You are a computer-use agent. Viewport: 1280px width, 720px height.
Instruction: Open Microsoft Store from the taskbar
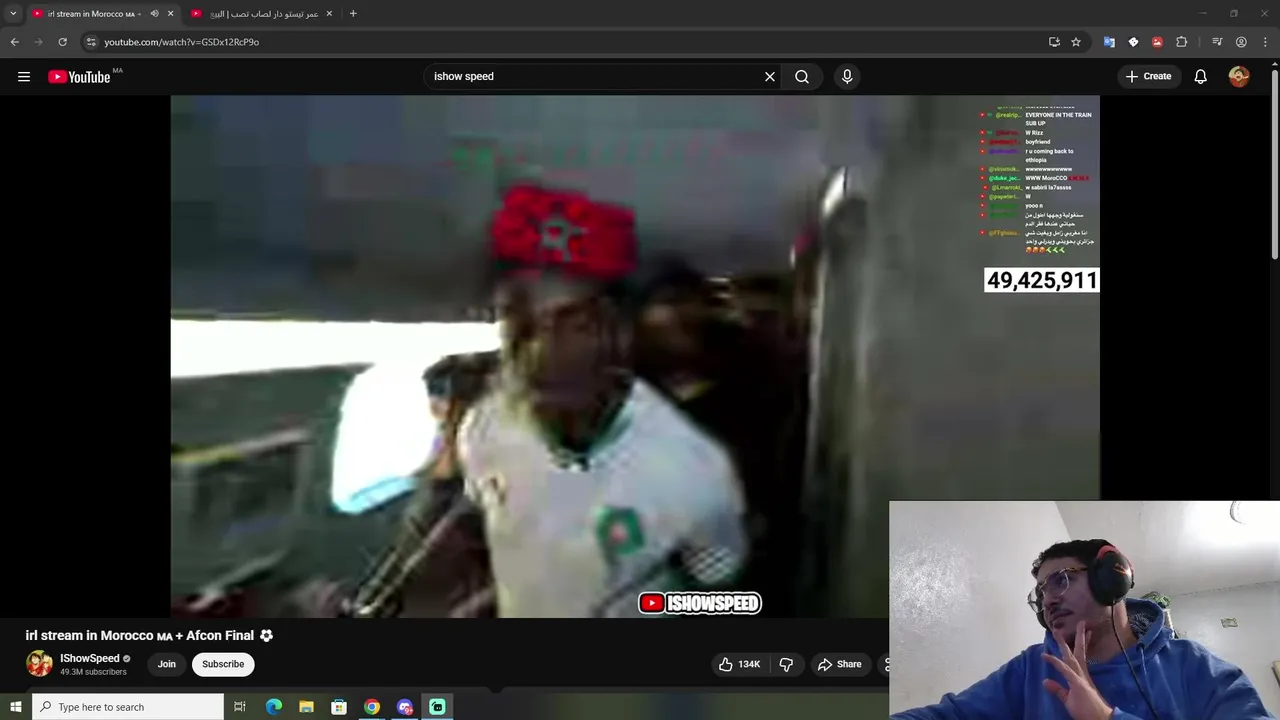[339, 707]
